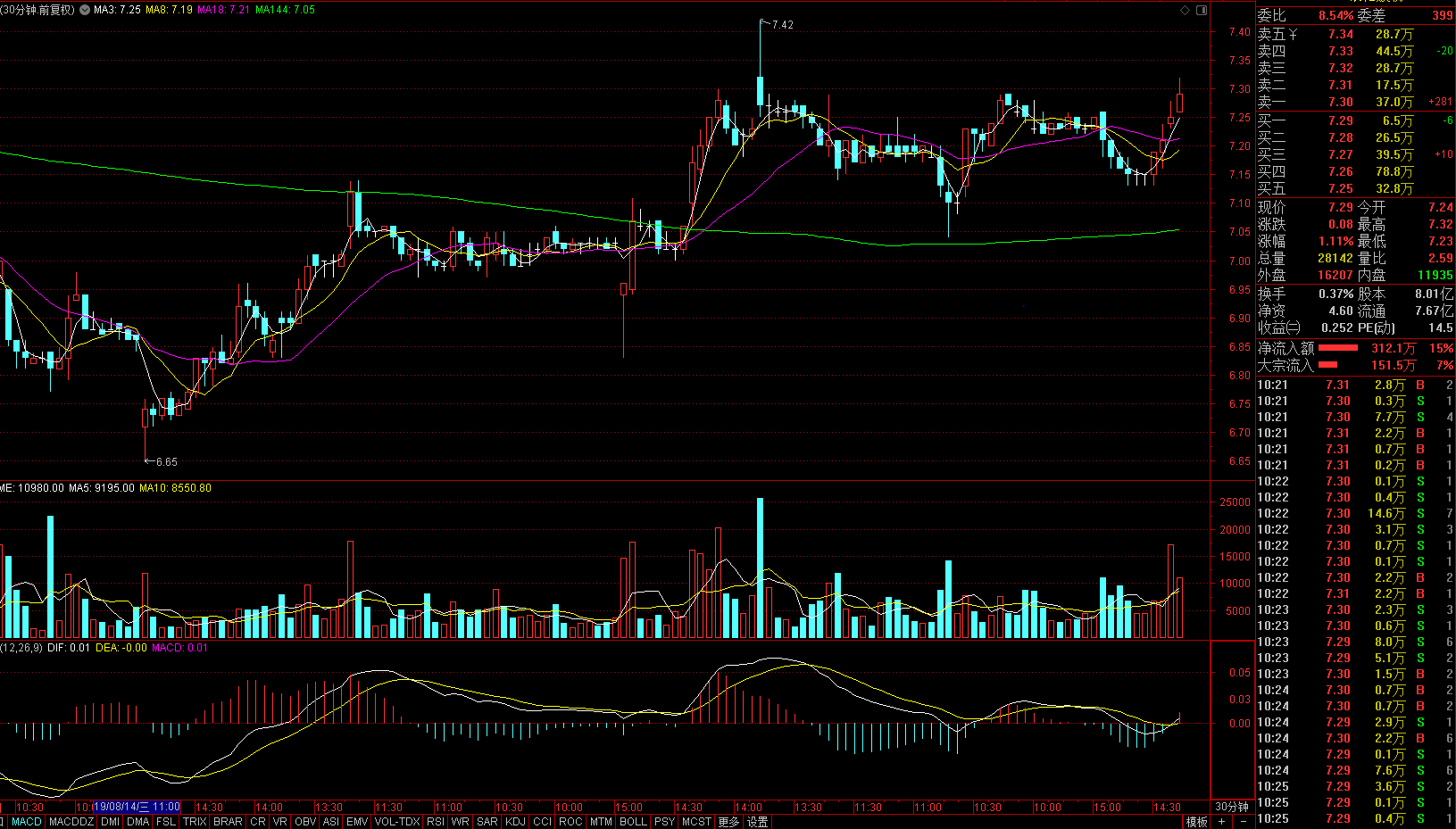This screenshot has height=829, width=1456.
Task: Click the ¥ symbol next to 卖五
Action: click(1294, 34)
